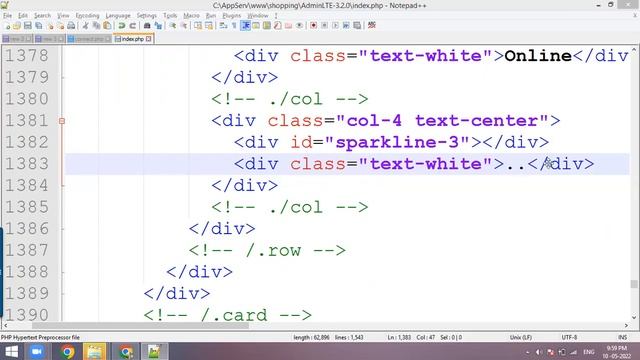Toggle the Folder as Workspace icon
The height and width of the screenshot is (360, 640).
click(x=289, y=26)
